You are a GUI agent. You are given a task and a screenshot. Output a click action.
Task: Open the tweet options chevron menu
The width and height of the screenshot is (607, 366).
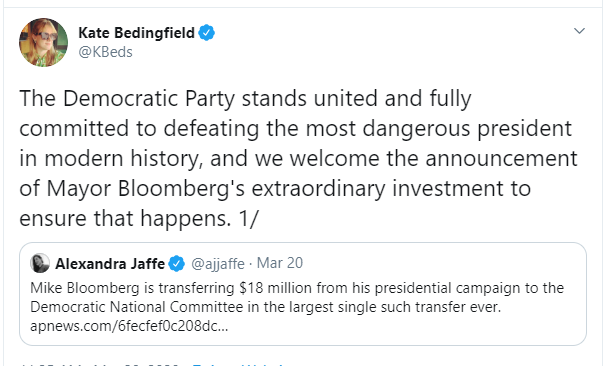tap(579, 31)
